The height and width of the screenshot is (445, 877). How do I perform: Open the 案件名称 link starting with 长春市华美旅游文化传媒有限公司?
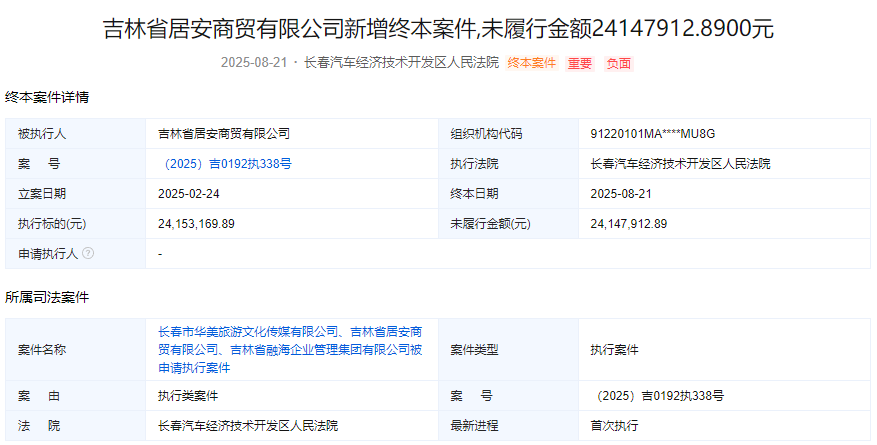(290, 349)
